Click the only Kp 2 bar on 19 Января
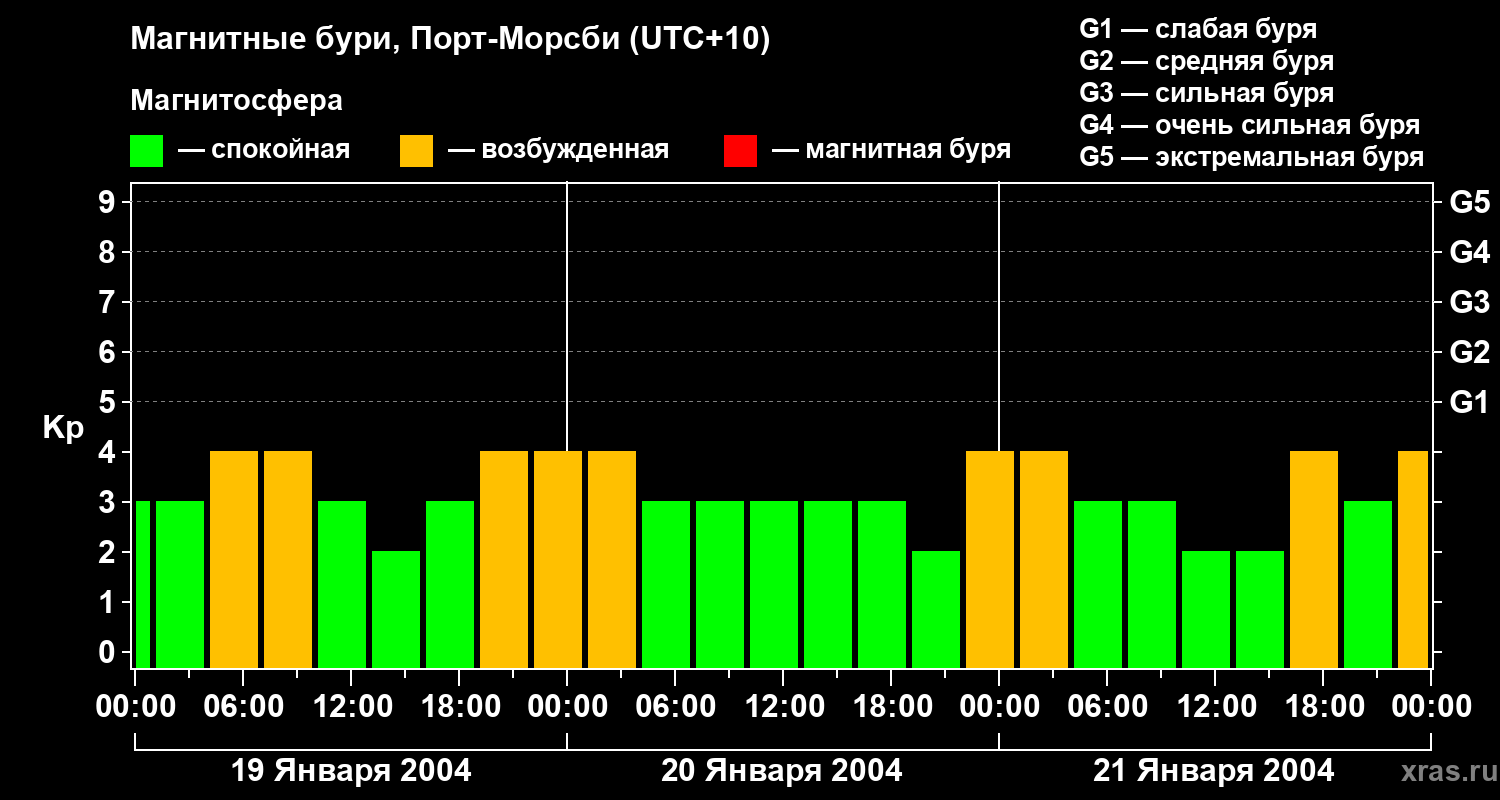The width and height of the screenshot is (1500, 800). tap(396, 609)
